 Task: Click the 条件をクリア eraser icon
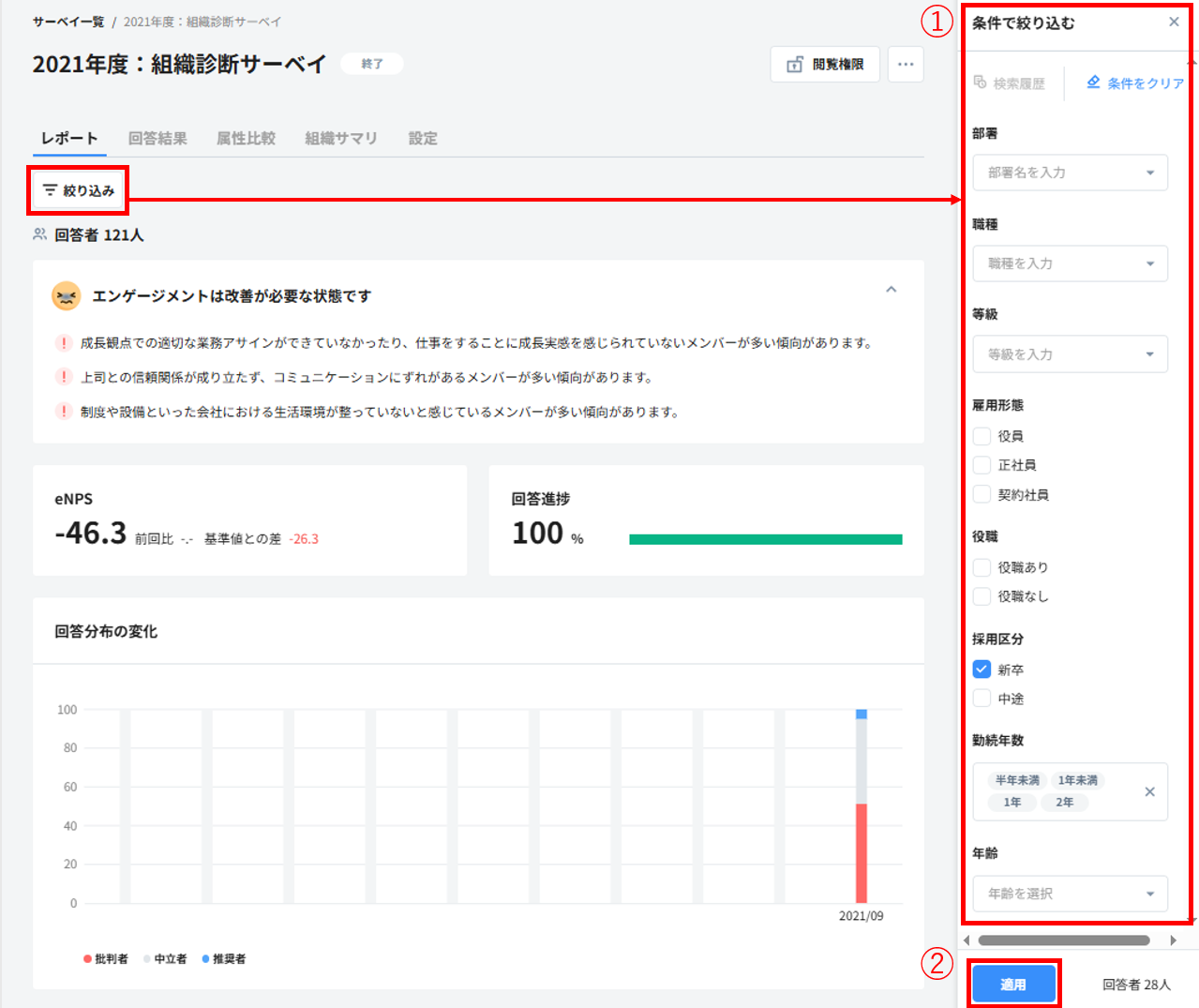point(1093,83)
